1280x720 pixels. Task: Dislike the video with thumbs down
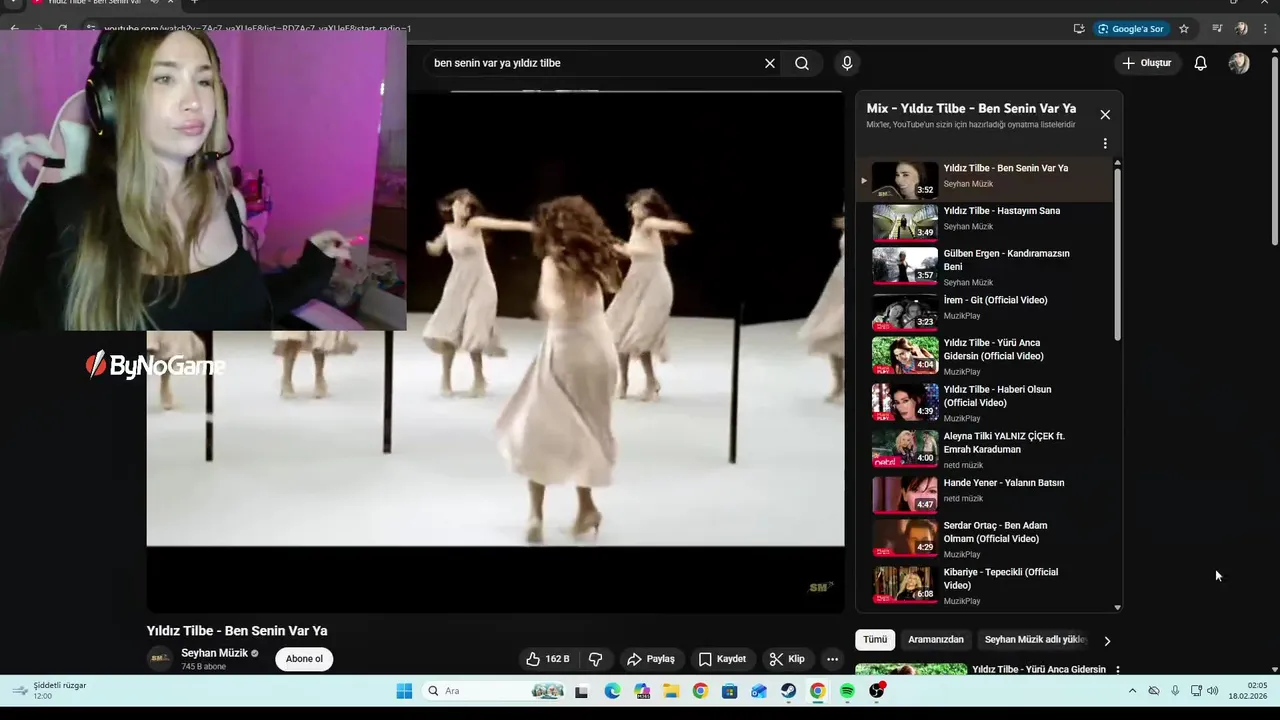(x=595, y=659)
